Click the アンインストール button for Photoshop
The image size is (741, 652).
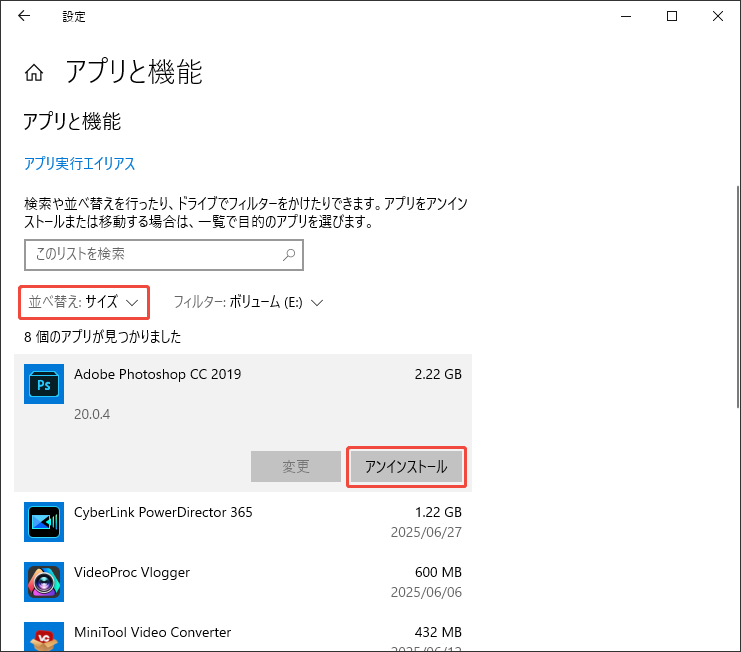[x=406, y=467]
